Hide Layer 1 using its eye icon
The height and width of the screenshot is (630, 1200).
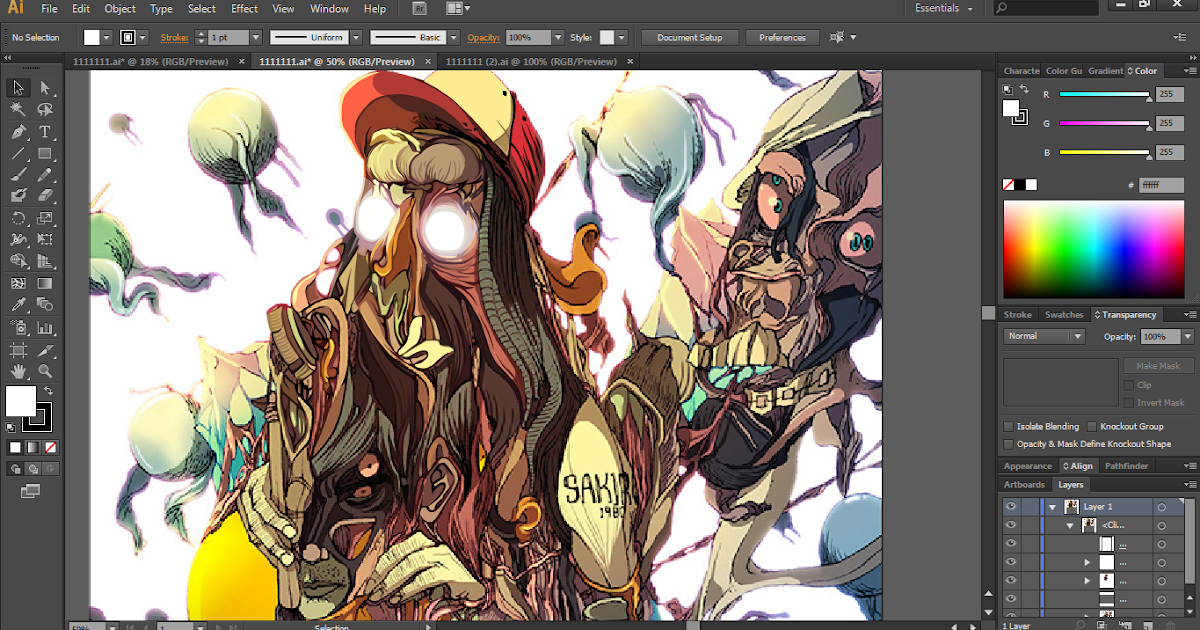1011,507
